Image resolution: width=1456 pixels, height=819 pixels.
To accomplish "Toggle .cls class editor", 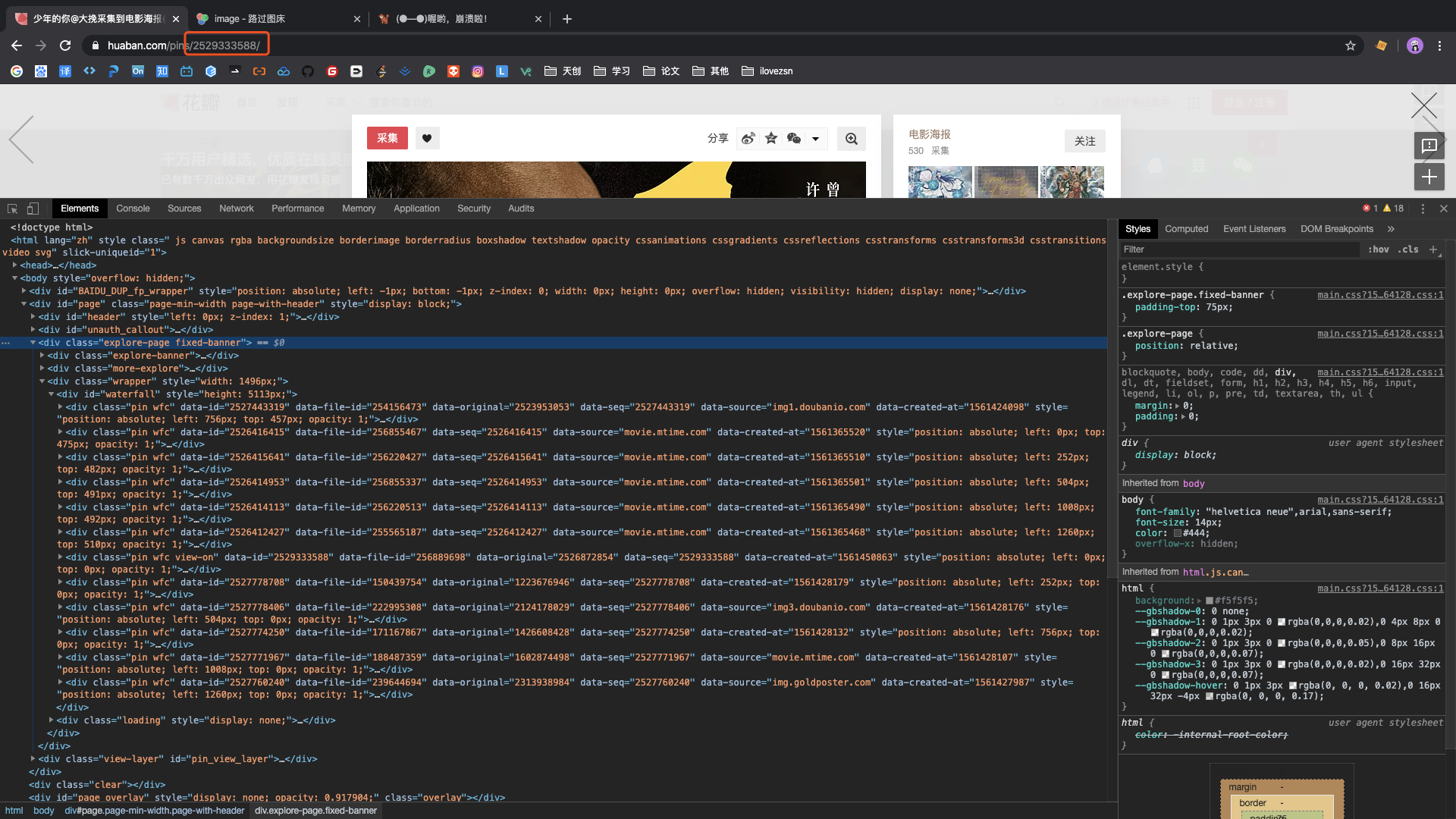I will coord(1408,249).
